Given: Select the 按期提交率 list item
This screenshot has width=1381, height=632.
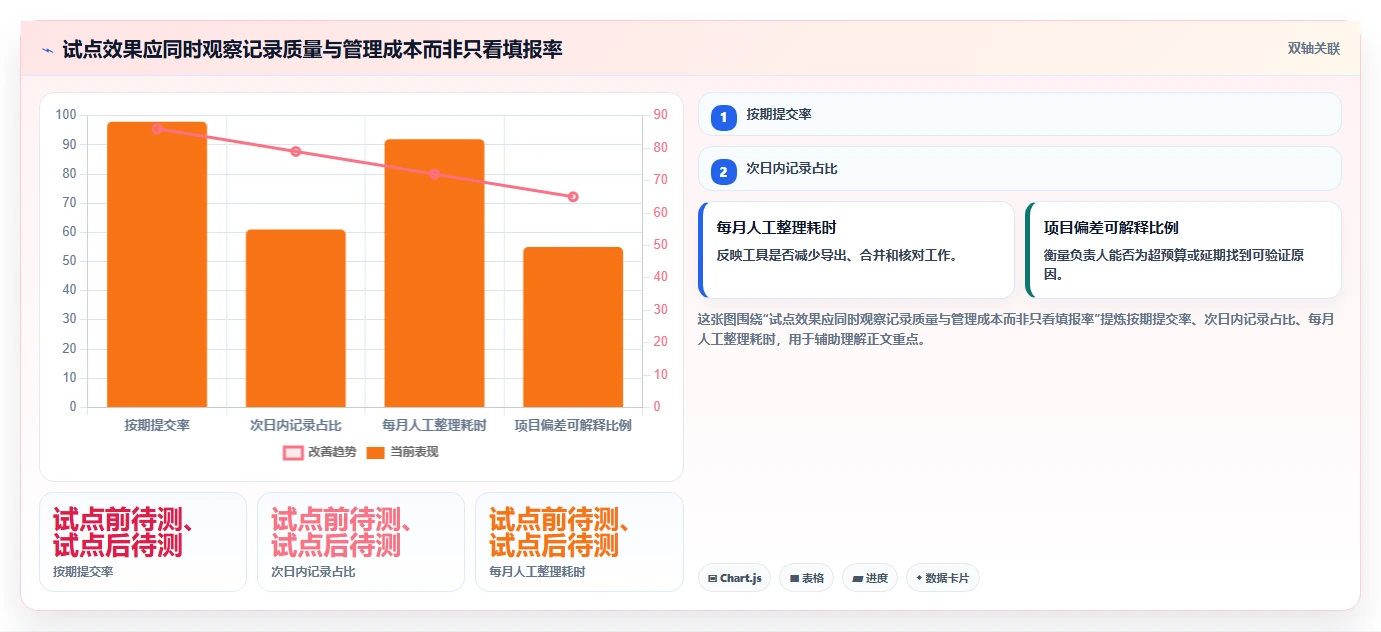Looking at the screenshot, I should coord(1019,114).
